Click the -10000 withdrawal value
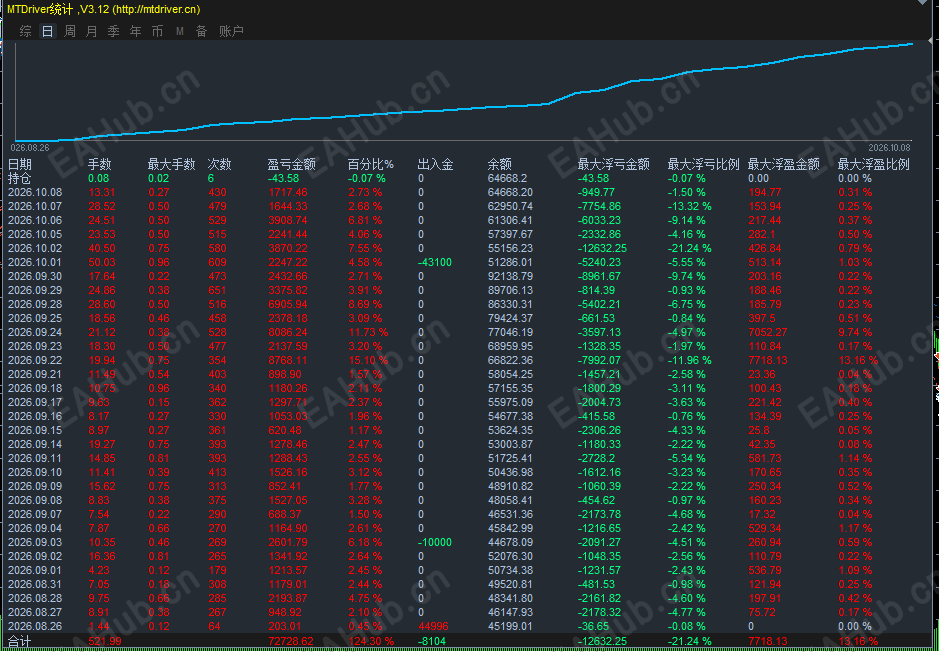 pyautogui.click(x=435, y=542)
